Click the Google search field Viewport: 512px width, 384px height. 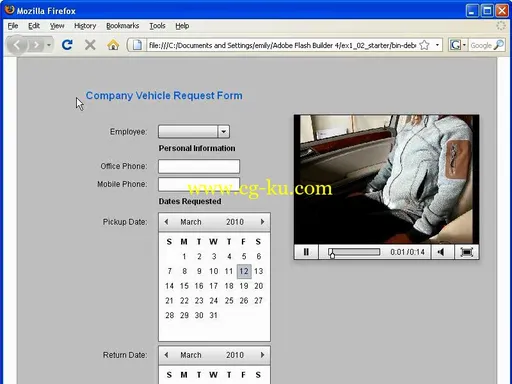[x=480, y=45]
